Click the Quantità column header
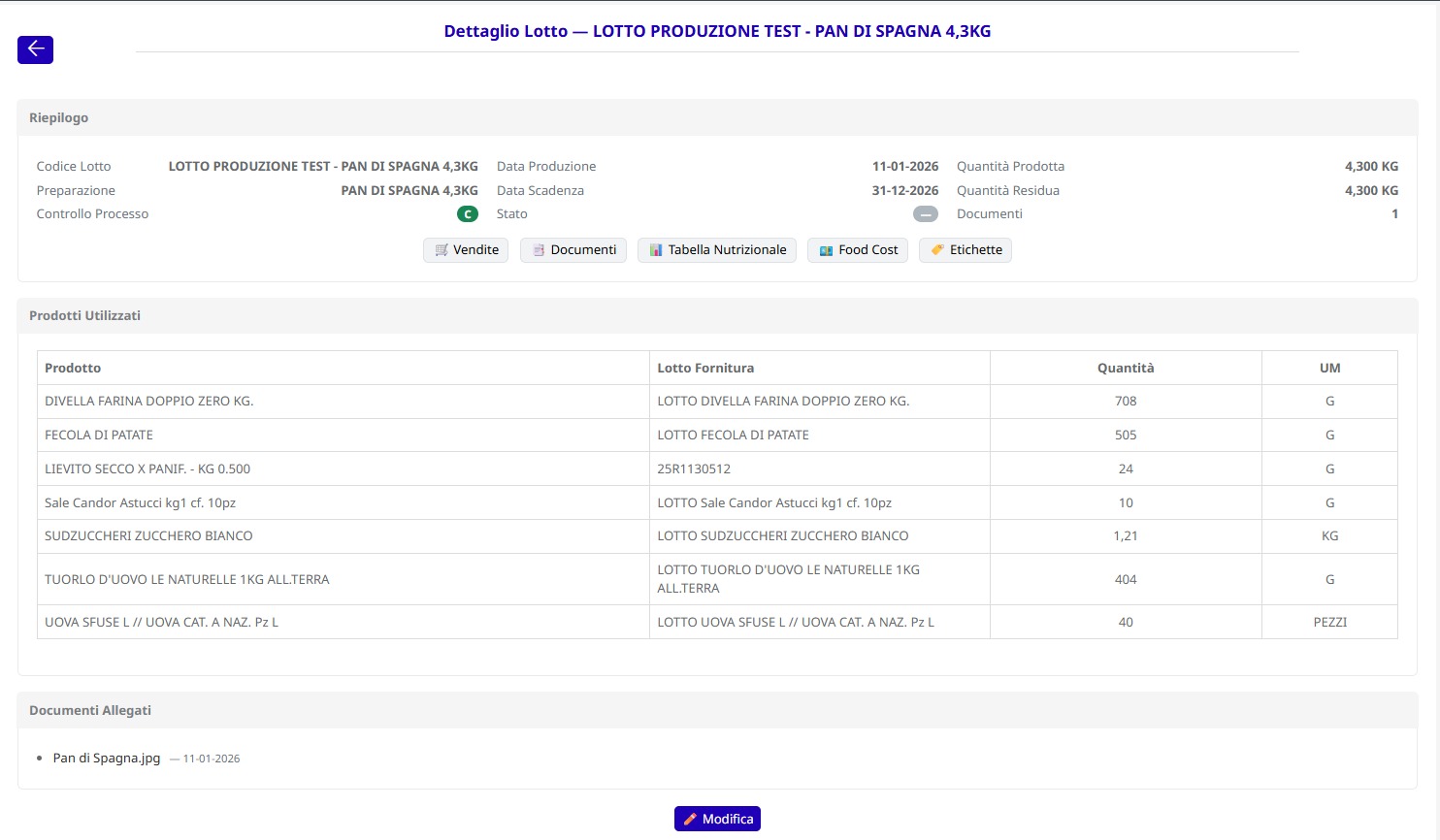This screenshot has width=1440, height=840. coord(1126,369)
